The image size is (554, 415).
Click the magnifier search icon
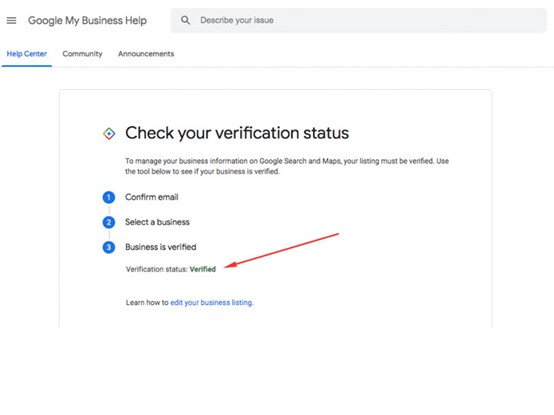(x=185, y=20)
